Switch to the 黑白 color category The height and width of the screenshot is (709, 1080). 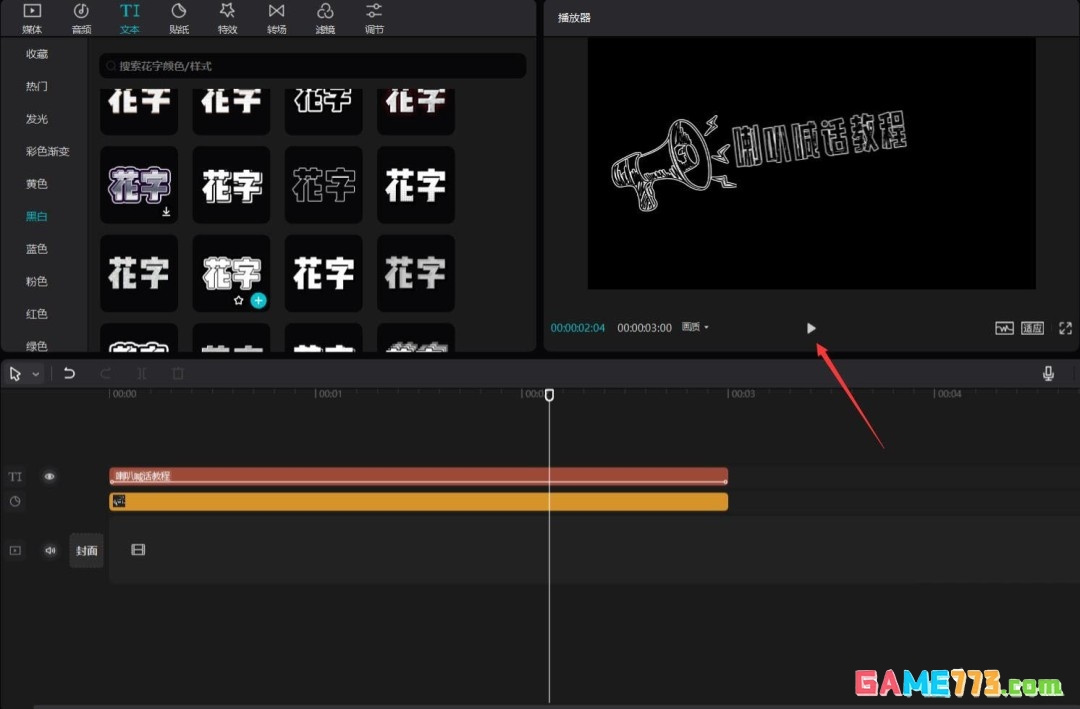coord(36,216)
